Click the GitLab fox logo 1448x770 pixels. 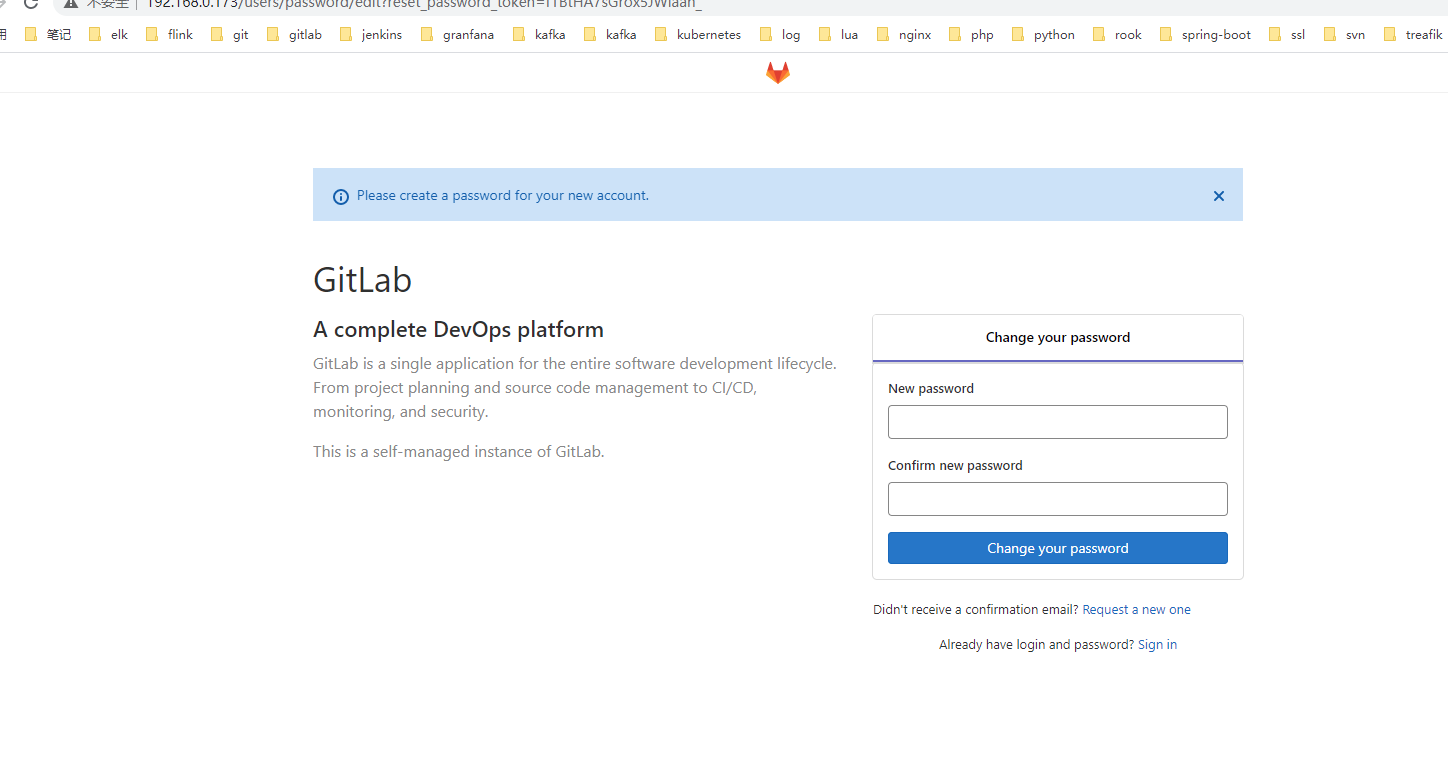[x=778, y=72]
